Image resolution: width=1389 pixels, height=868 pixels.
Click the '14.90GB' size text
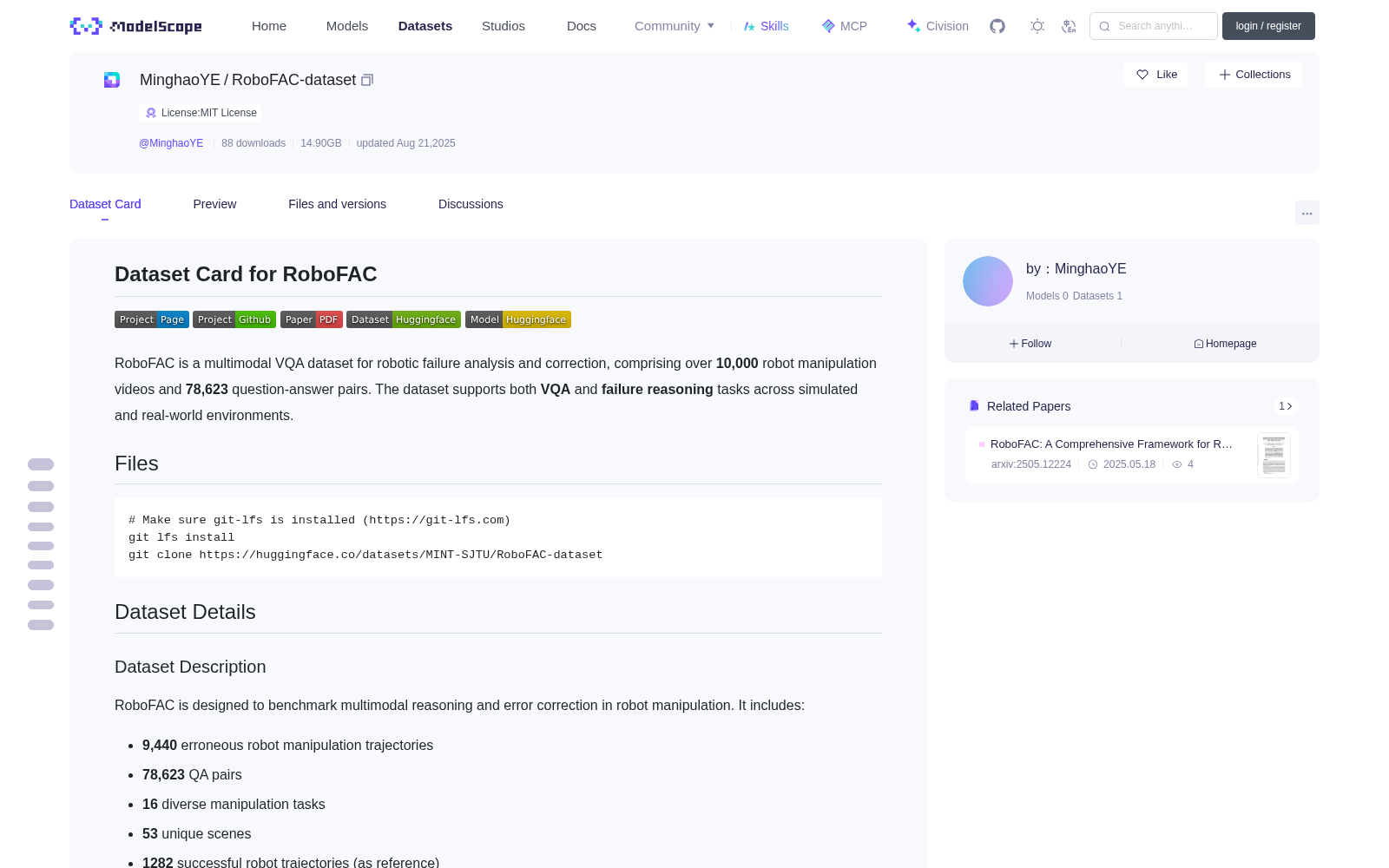[321, 143]
